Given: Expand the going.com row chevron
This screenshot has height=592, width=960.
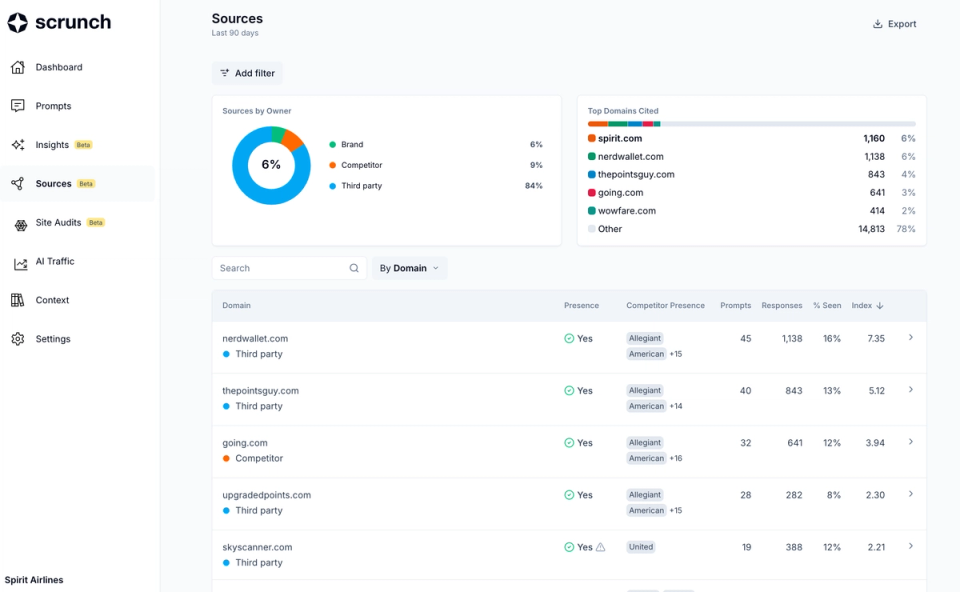Looking at the screenshot, I should 910,441.
